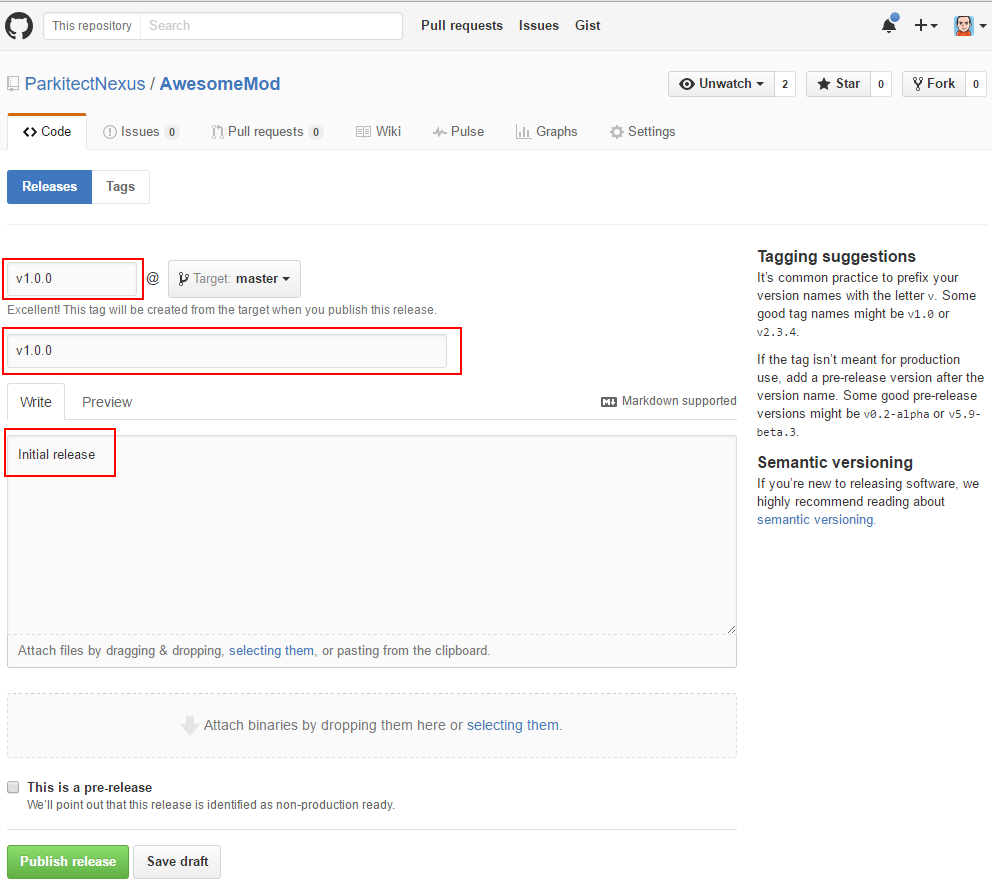Click the Markdown supported text

[679, 401]
